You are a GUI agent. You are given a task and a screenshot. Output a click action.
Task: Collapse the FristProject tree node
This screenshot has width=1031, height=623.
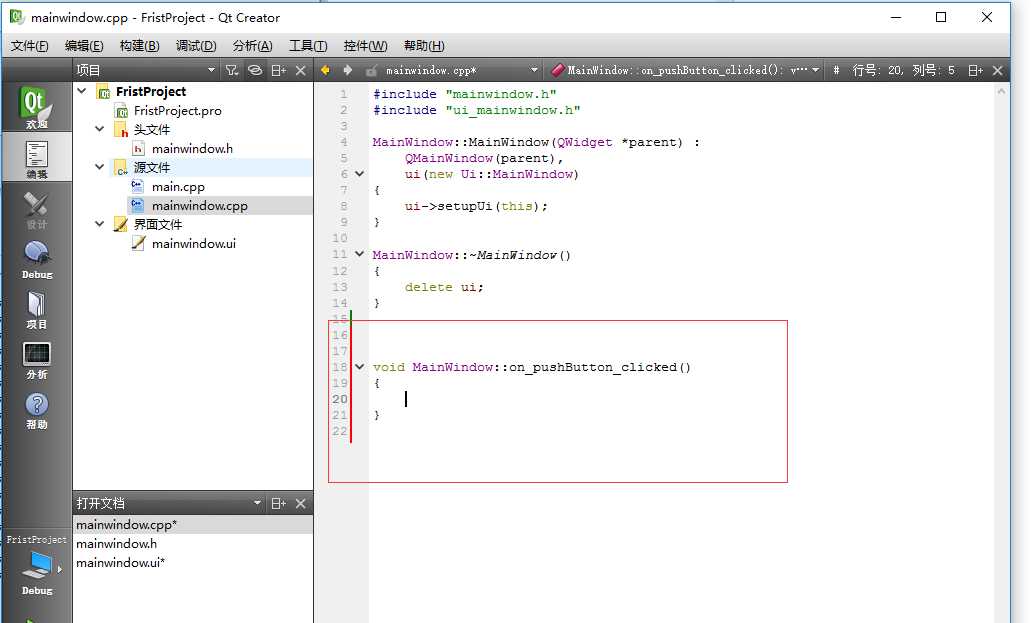[x=82, y=91]
